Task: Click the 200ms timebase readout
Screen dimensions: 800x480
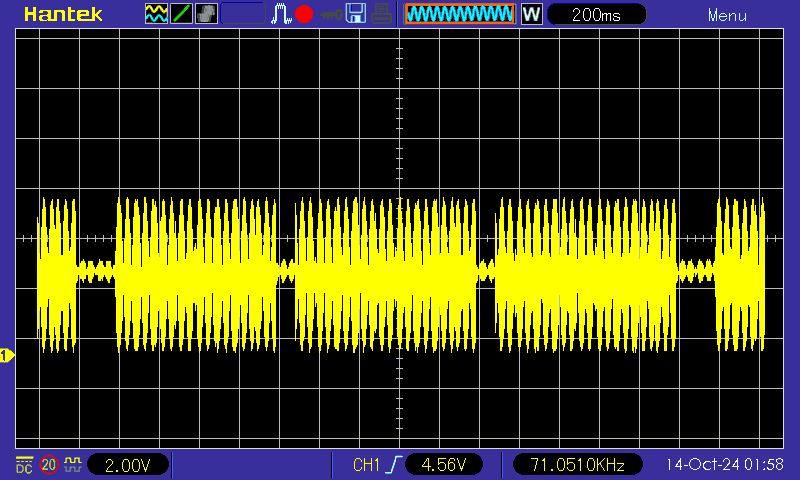Action: (x=596, y=14)
